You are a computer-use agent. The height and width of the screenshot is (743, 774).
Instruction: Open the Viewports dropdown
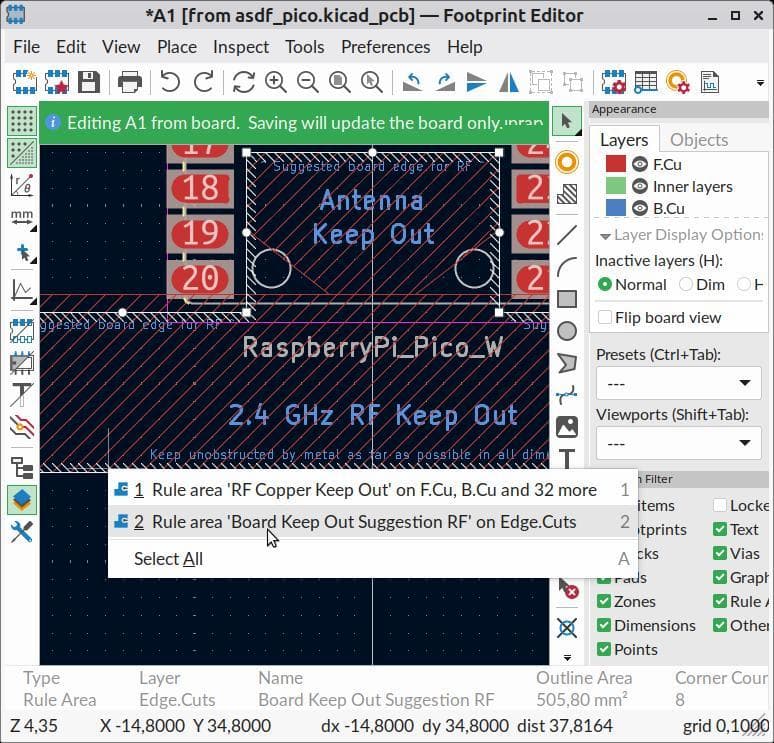coord(678,443)
